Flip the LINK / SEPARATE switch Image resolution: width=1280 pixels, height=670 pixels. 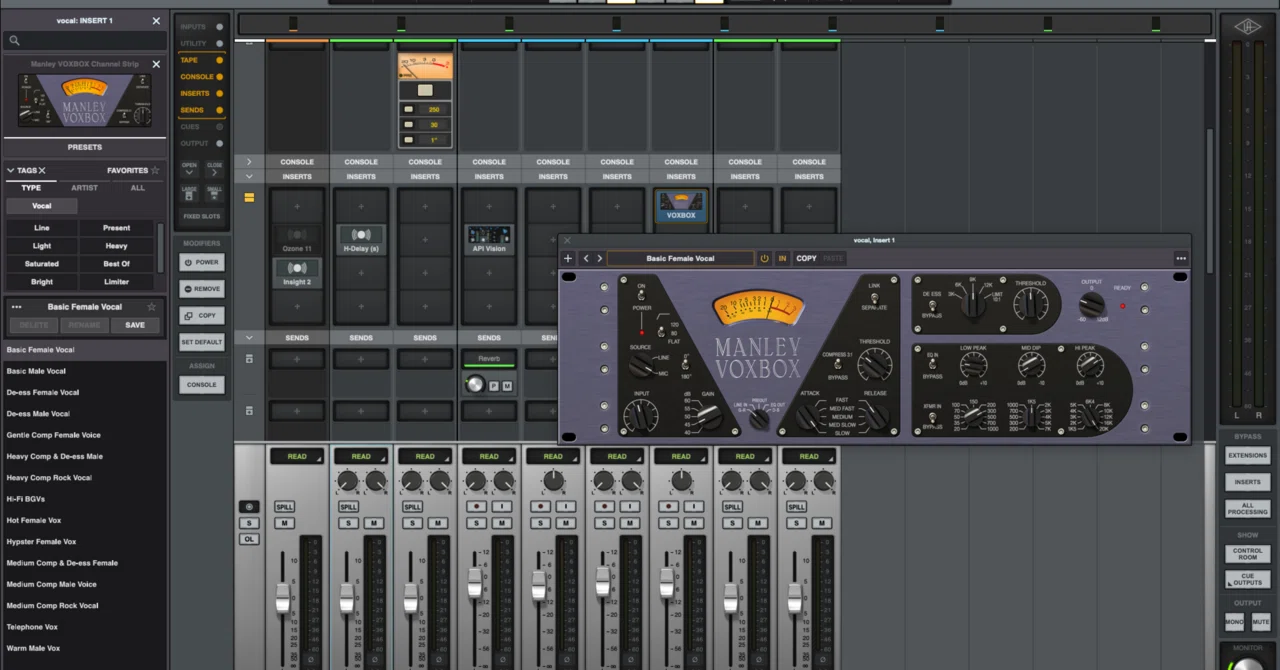click(x=874, y=299)
